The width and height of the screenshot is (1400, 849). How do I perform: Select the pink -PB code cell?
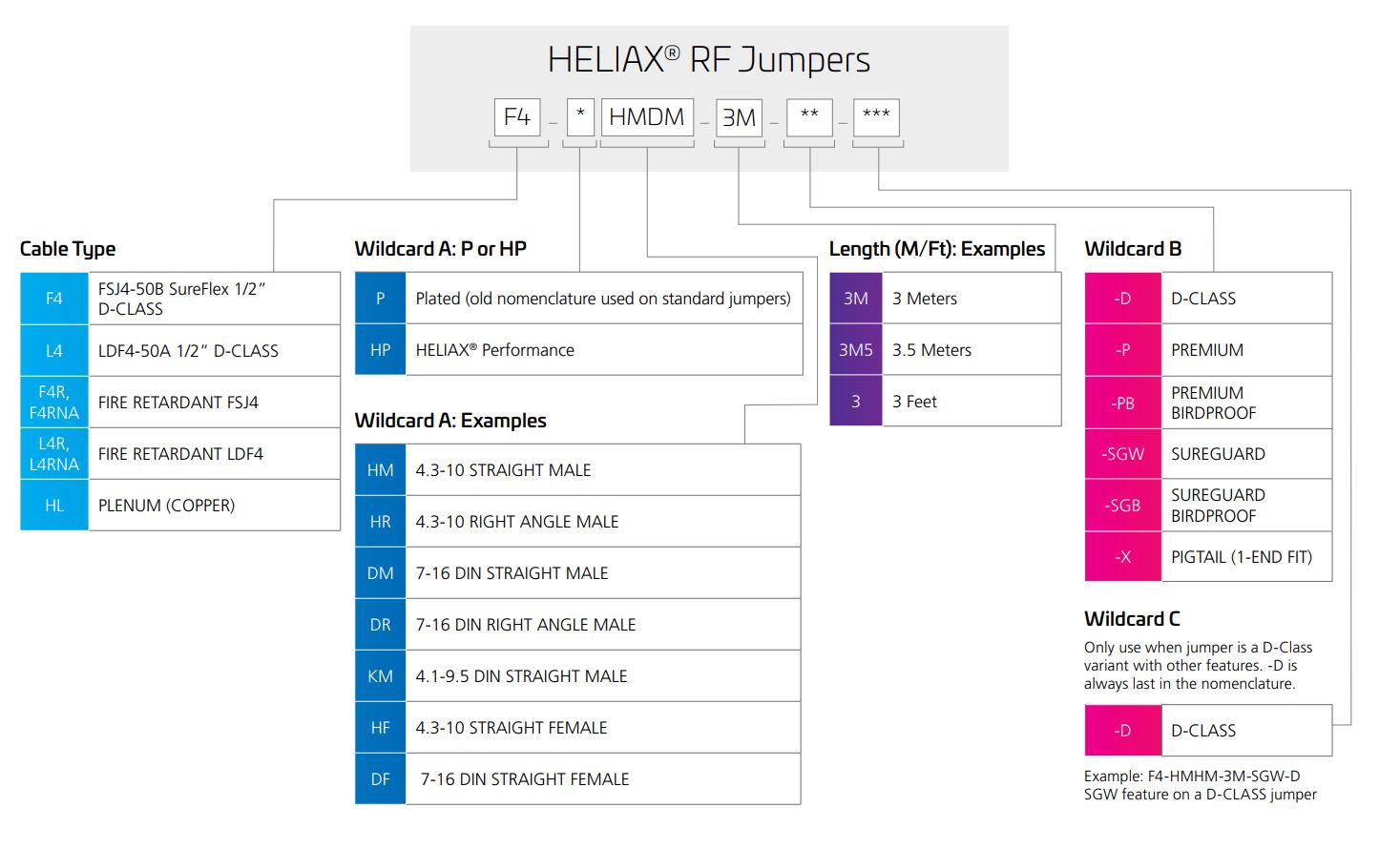pos(1123,403)
